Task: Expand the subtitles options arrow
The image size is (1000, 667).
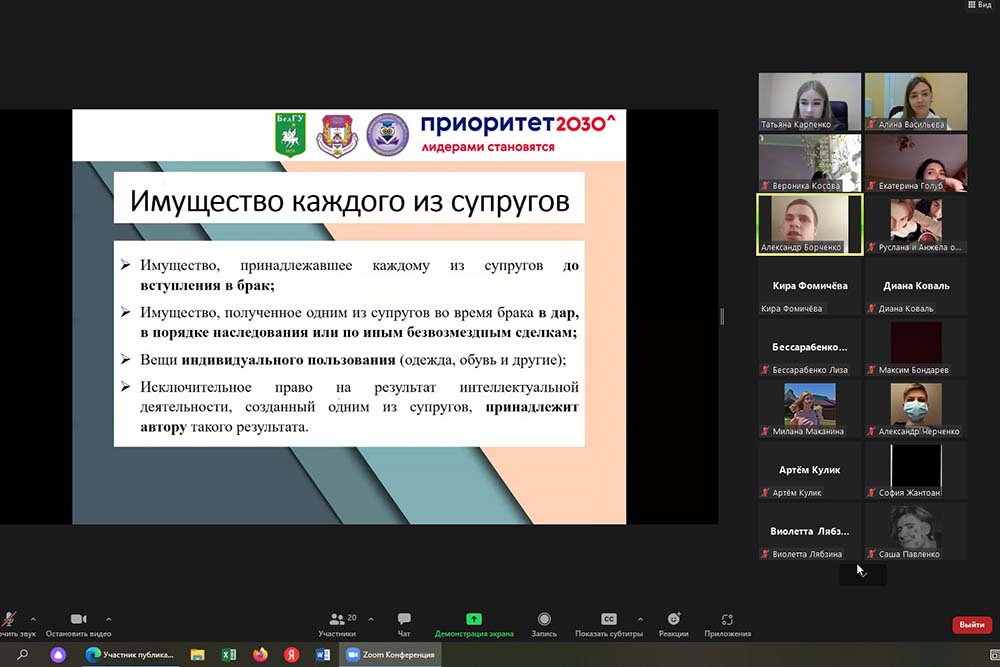Action: [640, 618]
